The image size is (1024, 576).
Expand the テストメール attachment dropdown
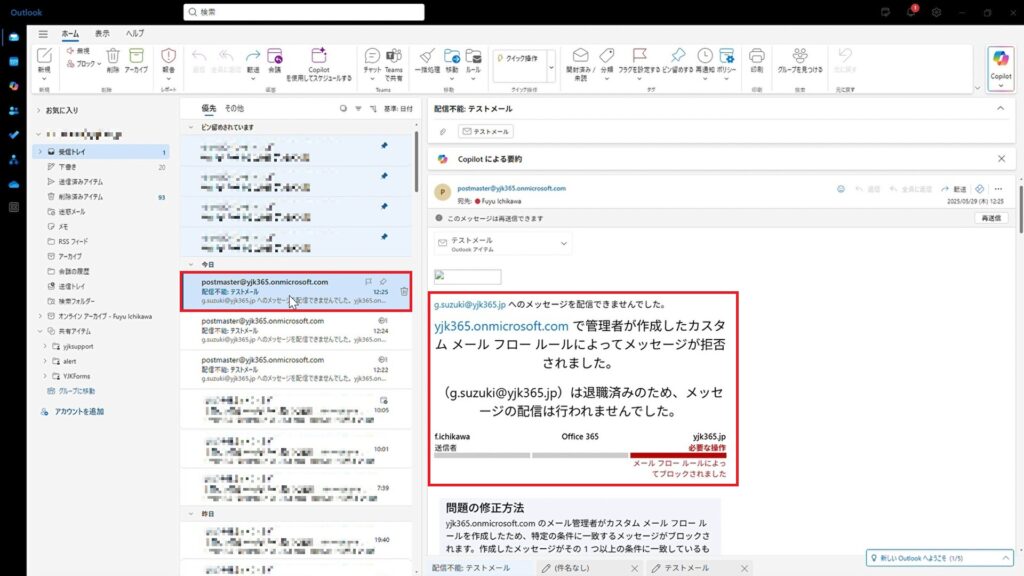point(564,244)
